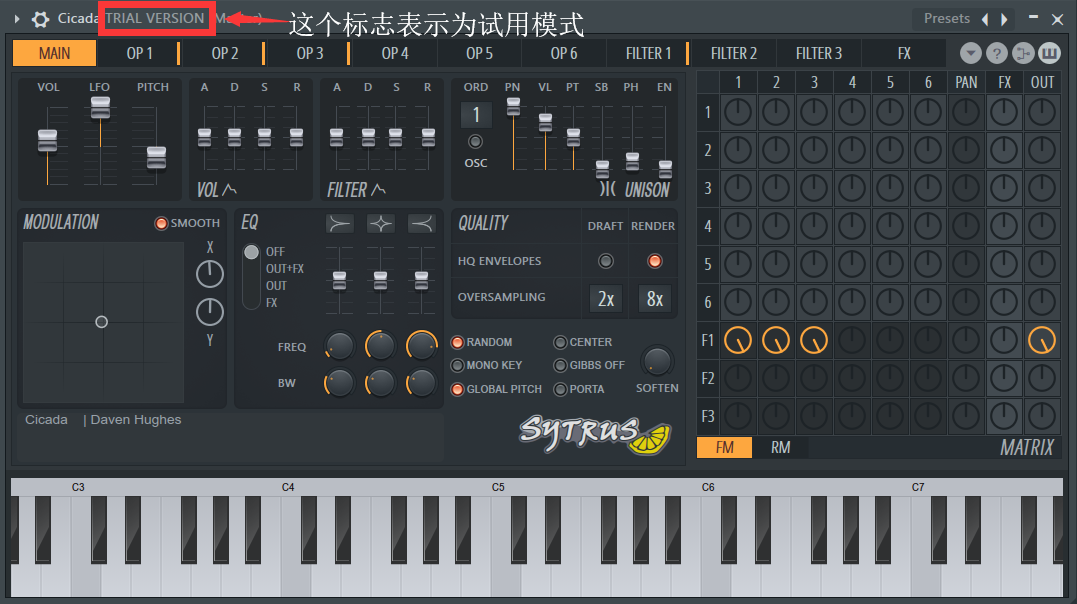Click the MATRIX label
The height and width of the screenshot is (604, 1077).
tap(1027, 448)
